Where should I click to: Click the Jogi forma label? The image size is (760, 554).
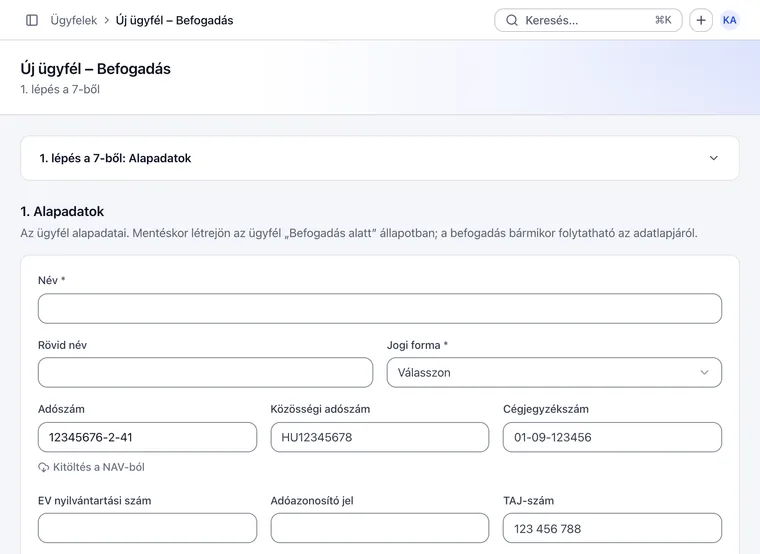point(417,345)
